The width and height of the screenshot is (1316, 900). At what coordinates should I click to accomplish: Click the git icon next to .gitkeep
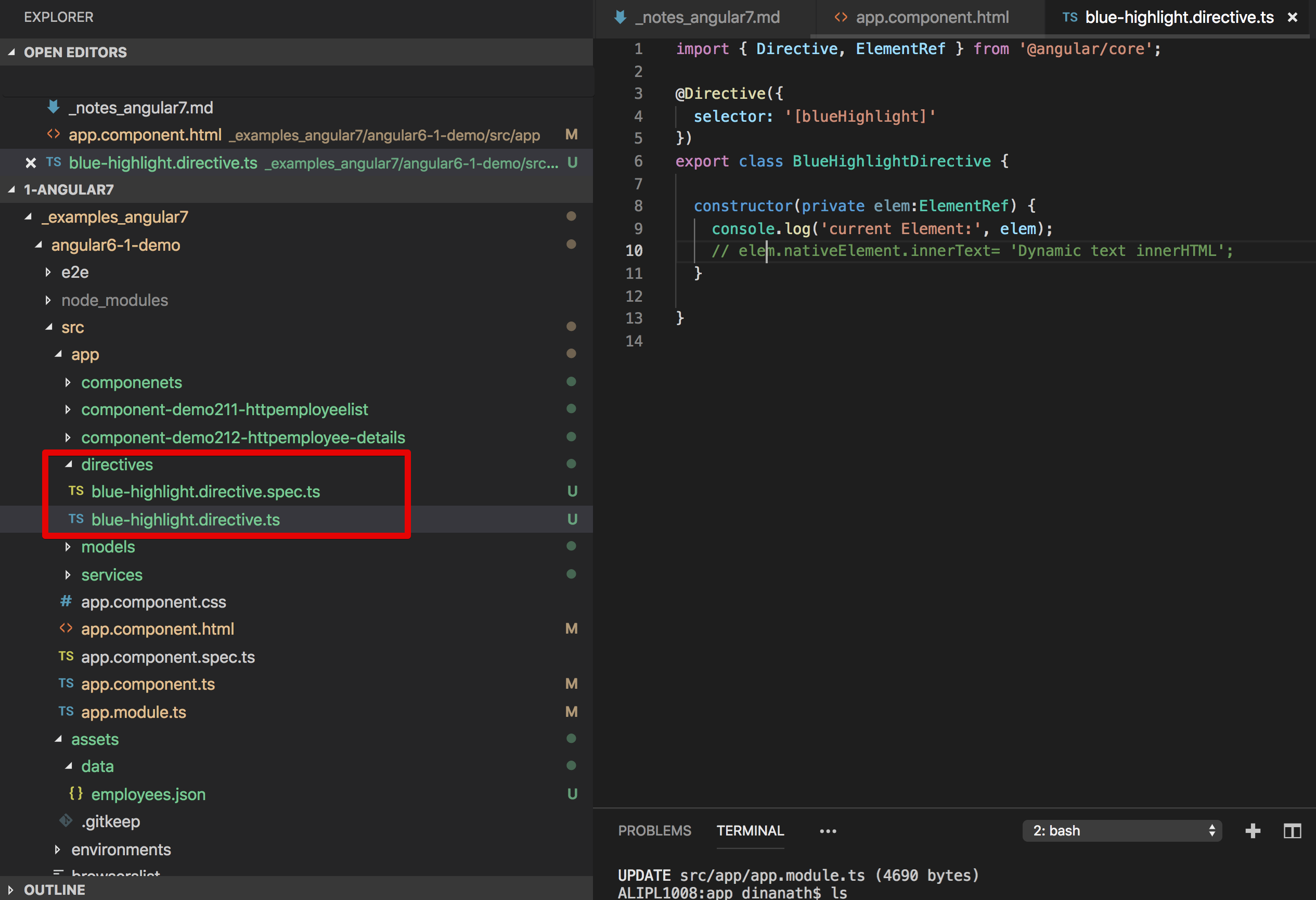66,821
